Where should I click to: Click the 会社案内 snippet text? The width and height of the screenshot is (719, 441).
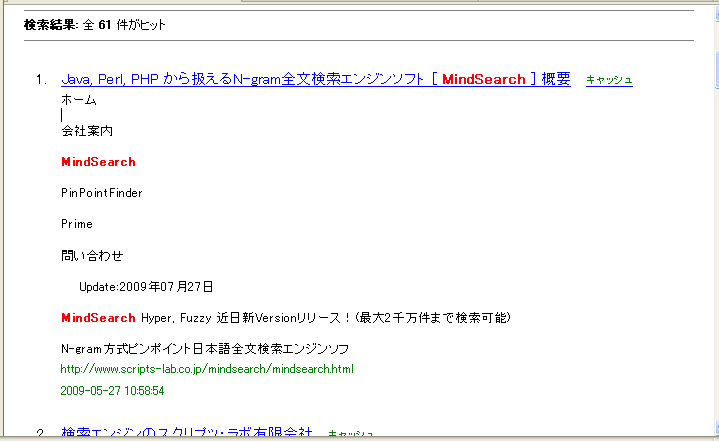point(87,131)
